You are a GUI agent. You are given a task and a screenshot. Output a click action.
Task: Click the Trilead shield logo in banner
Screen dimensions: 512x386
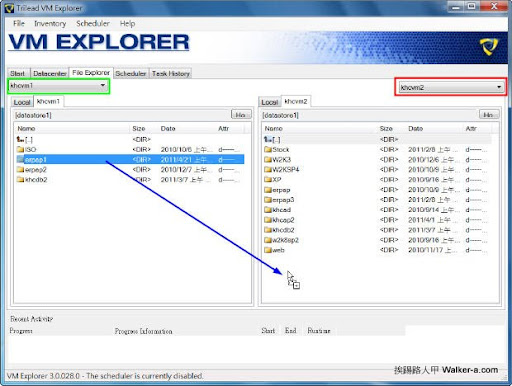click(x=489, y=46)
